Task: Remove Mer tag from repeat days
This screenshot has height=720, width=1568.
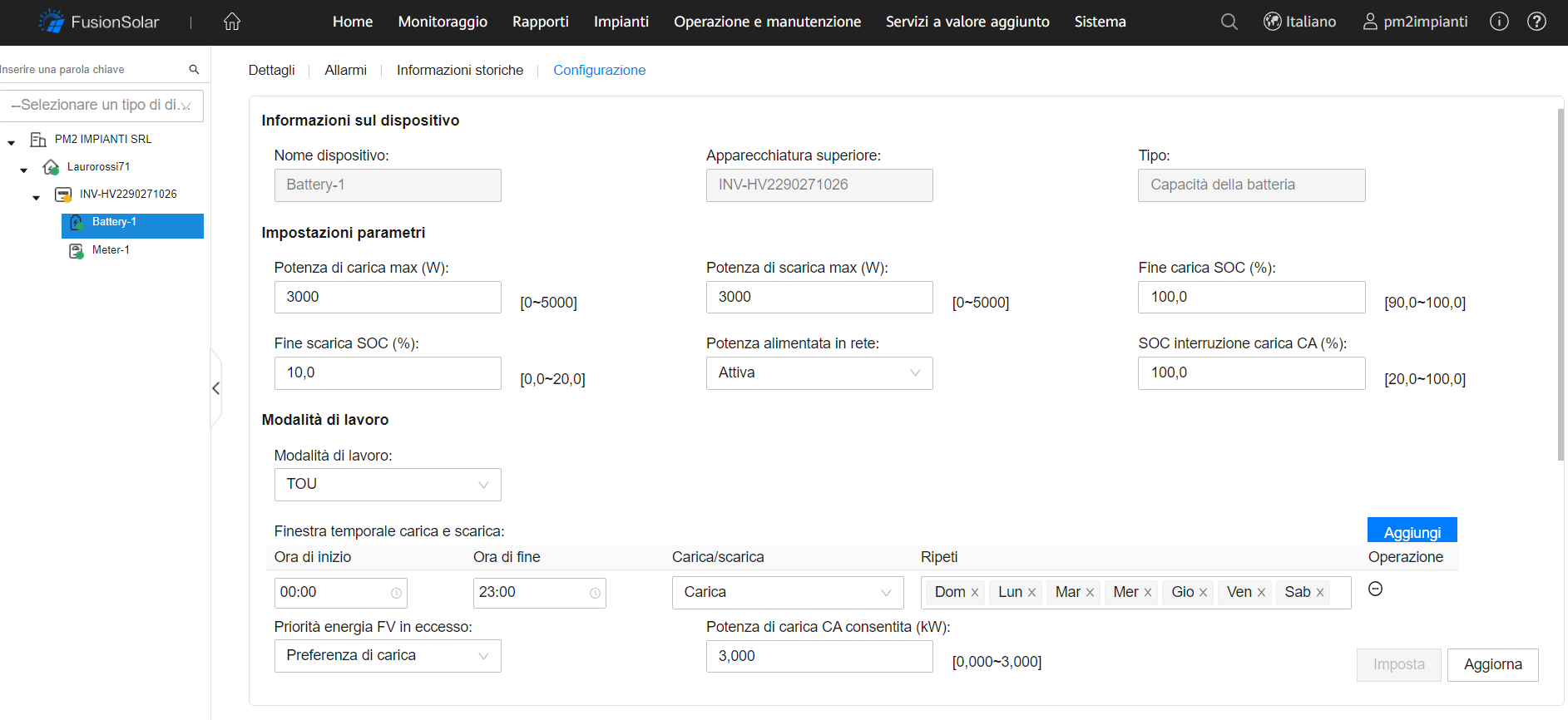Action: click(x=1148, y=593)
